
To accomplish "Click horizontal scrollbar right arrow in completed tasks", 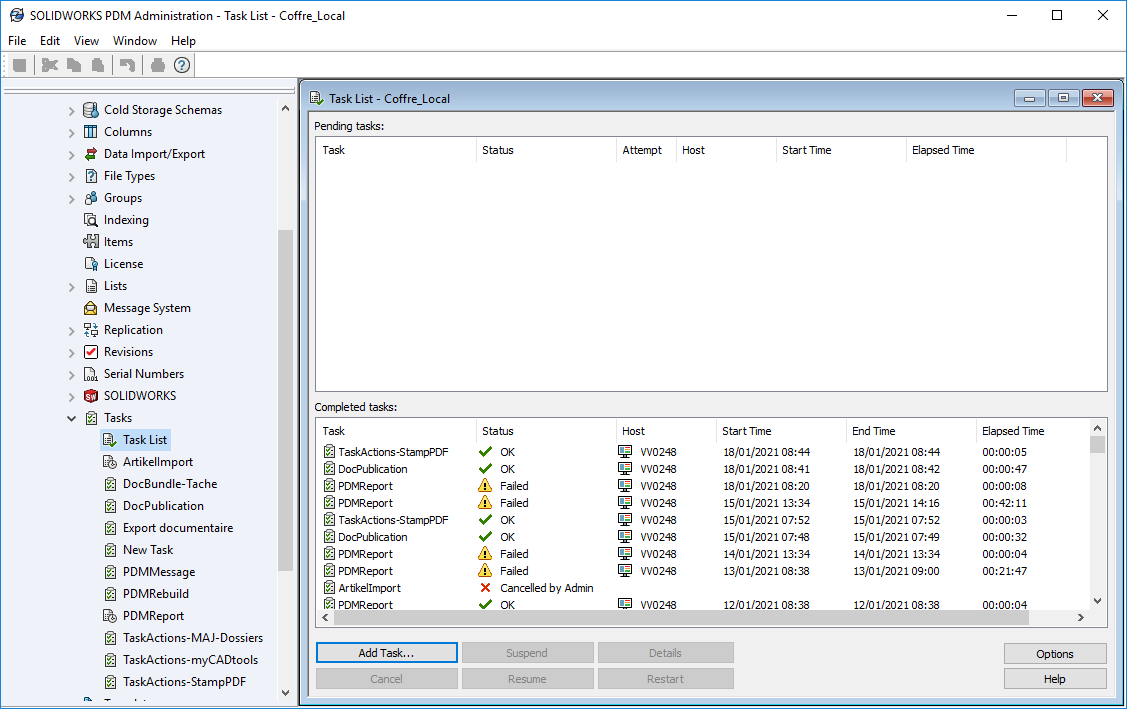I will [x=1080, y=618].
